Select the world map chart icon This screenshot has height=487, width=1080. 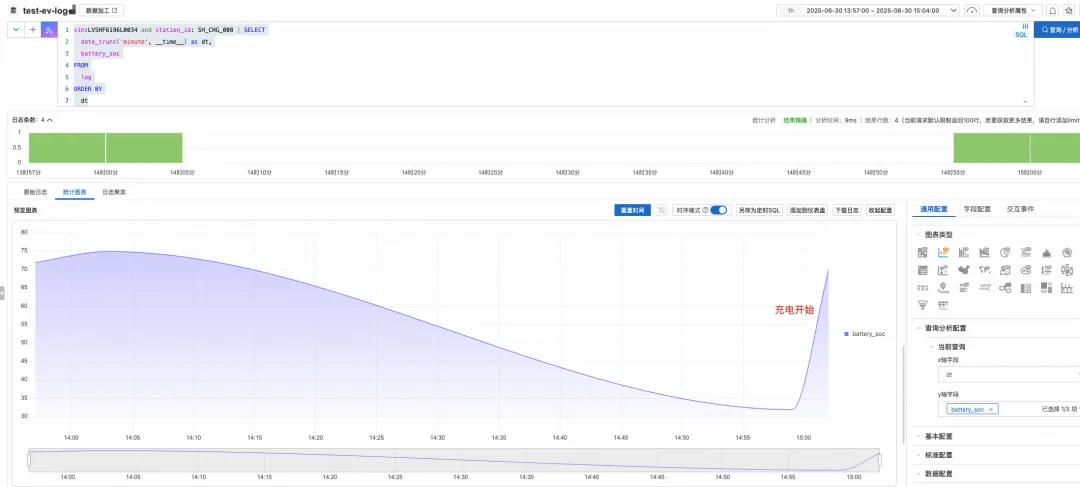click(x=984, y=270)
